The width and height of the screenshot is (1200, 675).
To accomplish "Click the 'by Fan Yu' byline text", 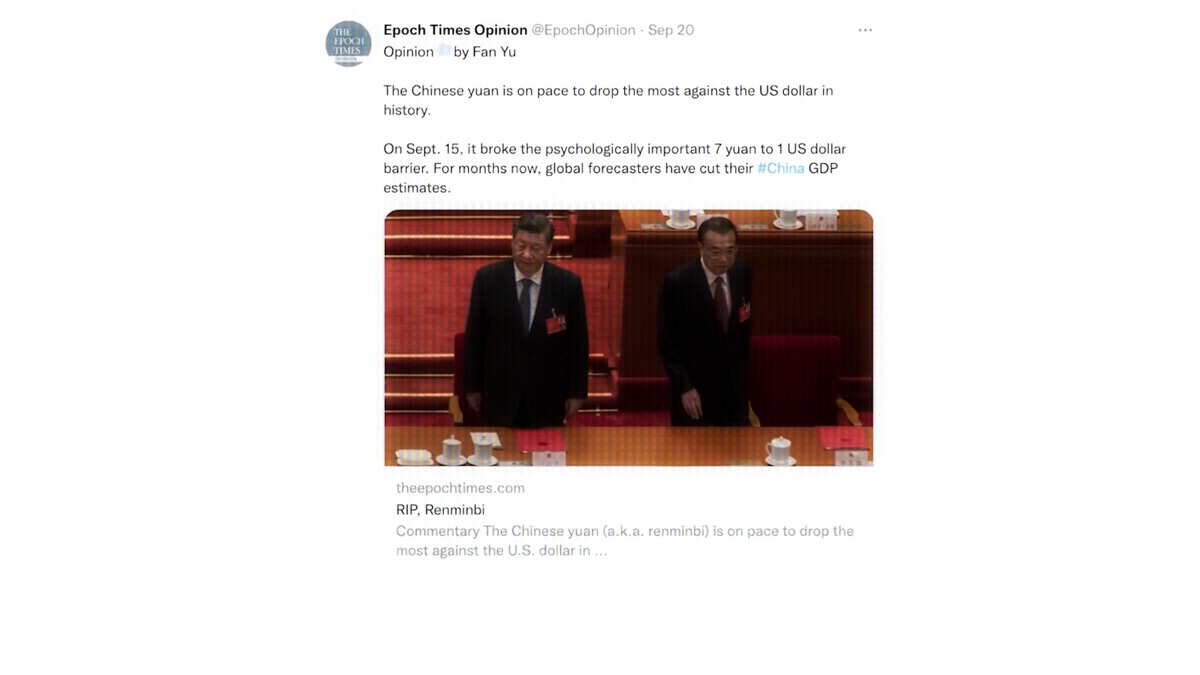I will click(x=485, y=52).
